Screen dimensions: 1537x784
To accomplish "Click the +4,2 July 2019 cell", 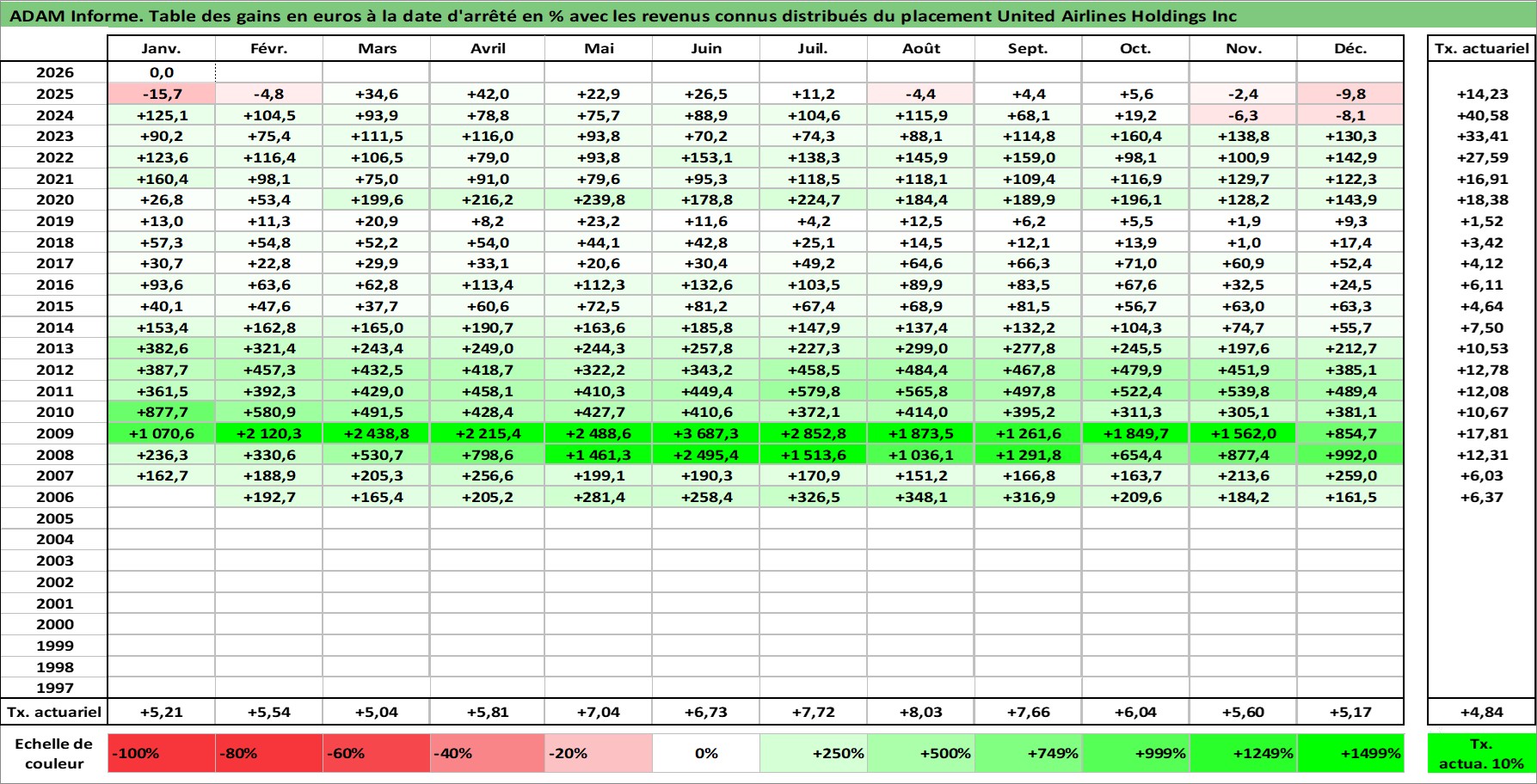I will (x=813, y=221).
